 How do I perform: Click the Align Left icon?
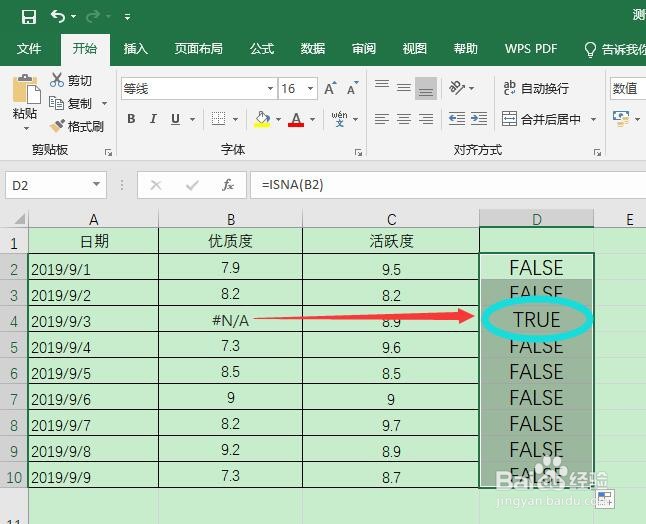382,119
